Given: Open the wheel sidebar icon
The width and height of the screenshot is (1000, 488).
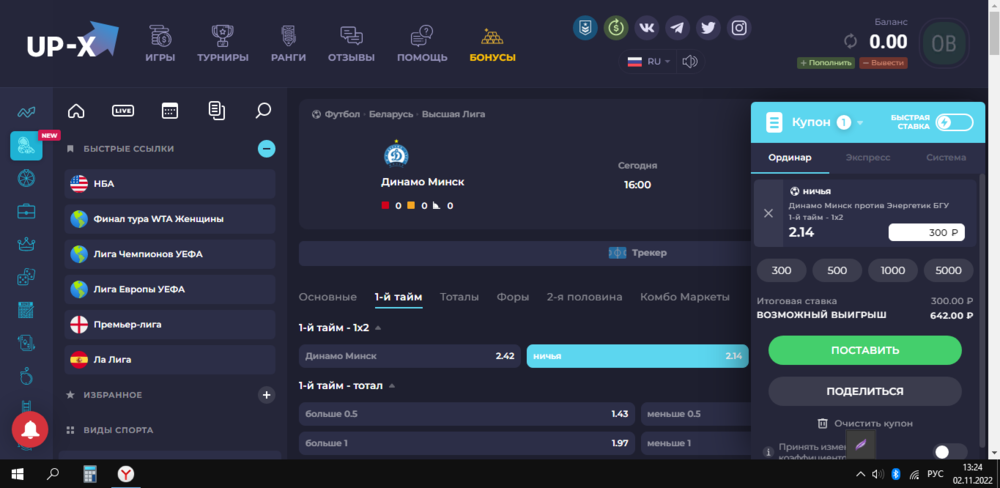Looking at the screenshot, I should [x=26, y=178].
